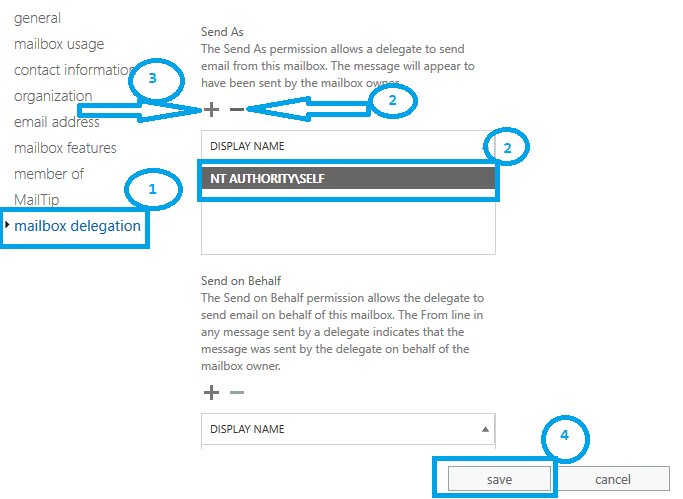Click the Send As remove (minus) icon
This screenshot has width=683, height=499.
237,108
